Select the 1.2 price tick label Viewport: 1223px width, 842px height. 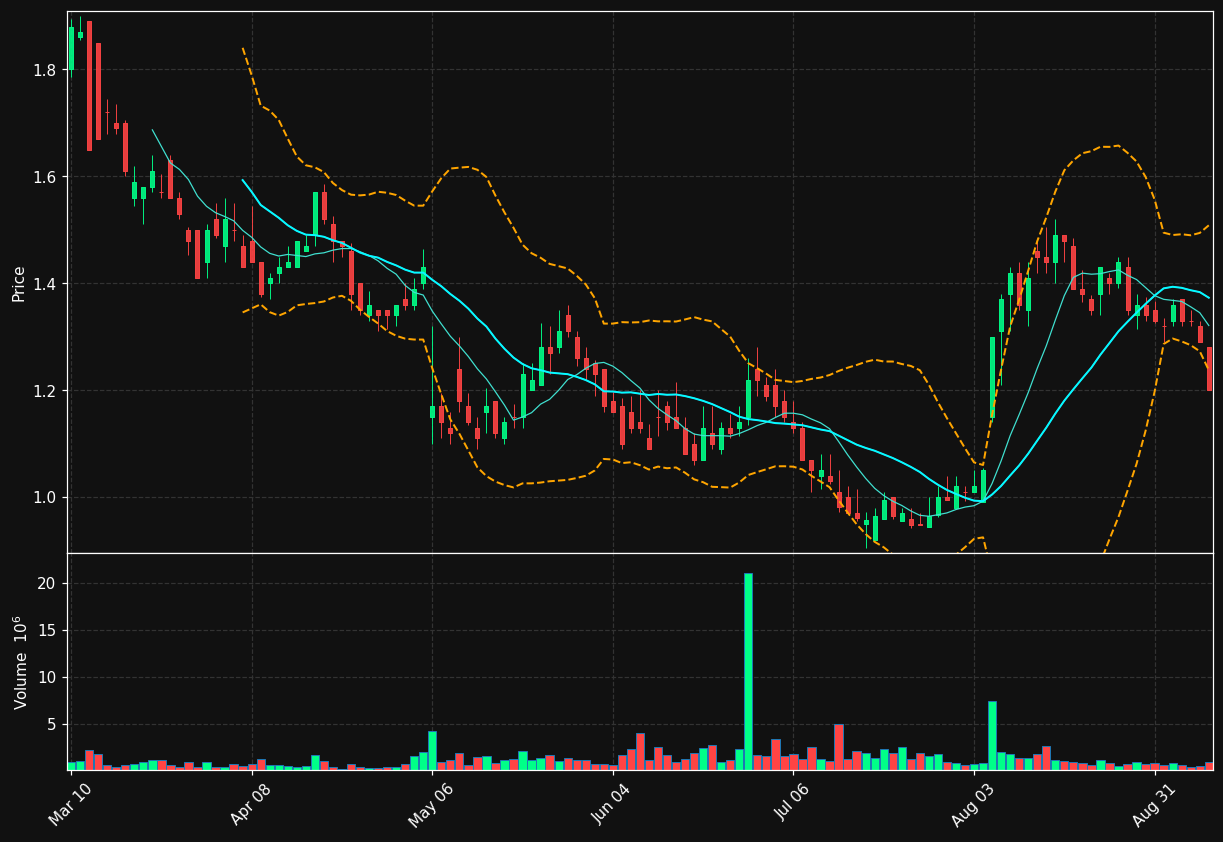(x=45, y=391)
